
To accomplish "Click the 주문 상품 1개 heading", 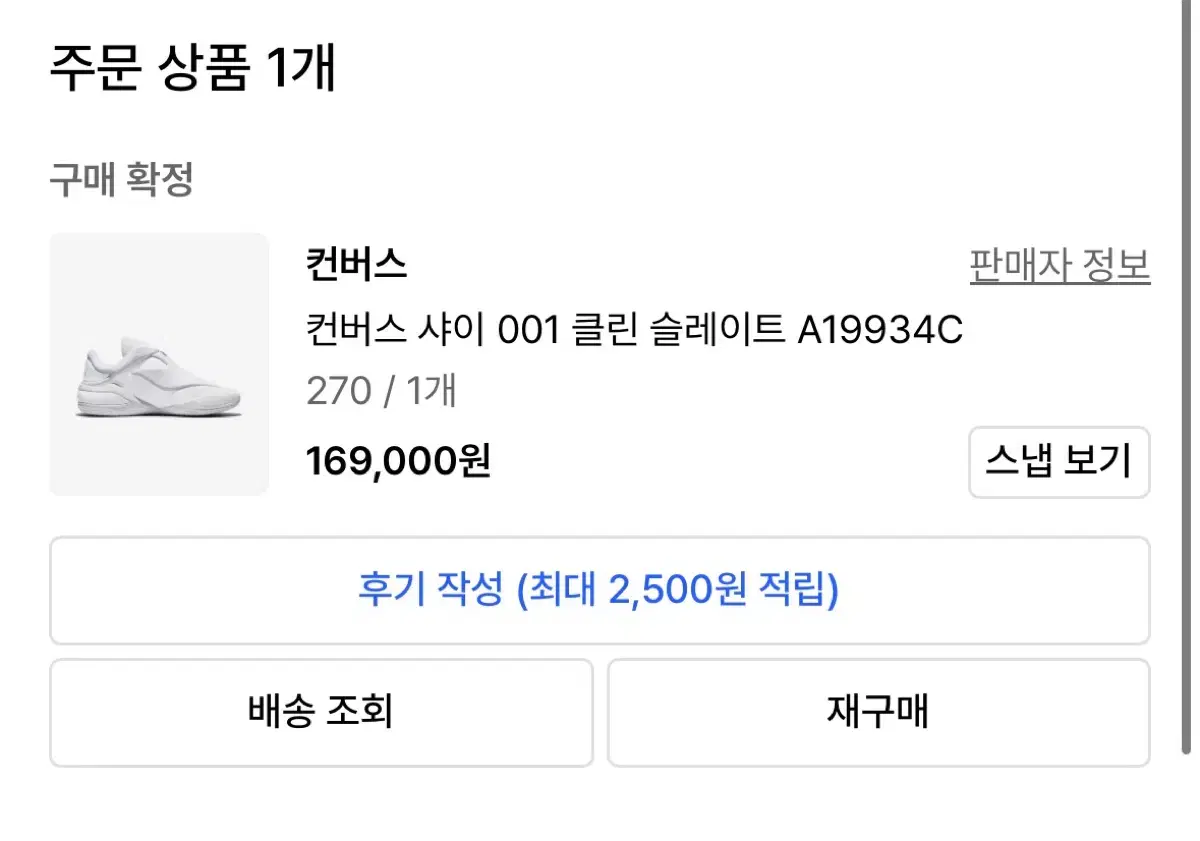I will tap(193, 69).
